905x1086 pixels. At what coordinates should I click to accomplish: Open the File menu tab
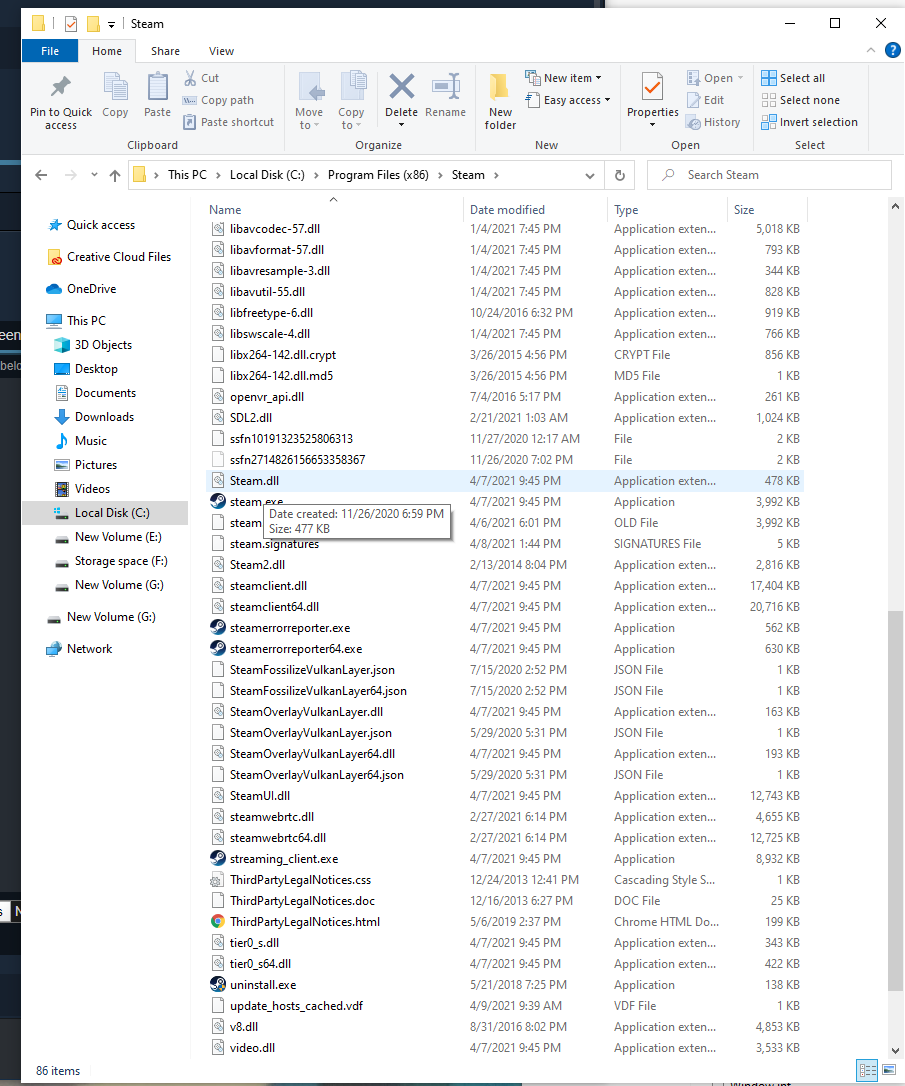click(x=50, y=51)
